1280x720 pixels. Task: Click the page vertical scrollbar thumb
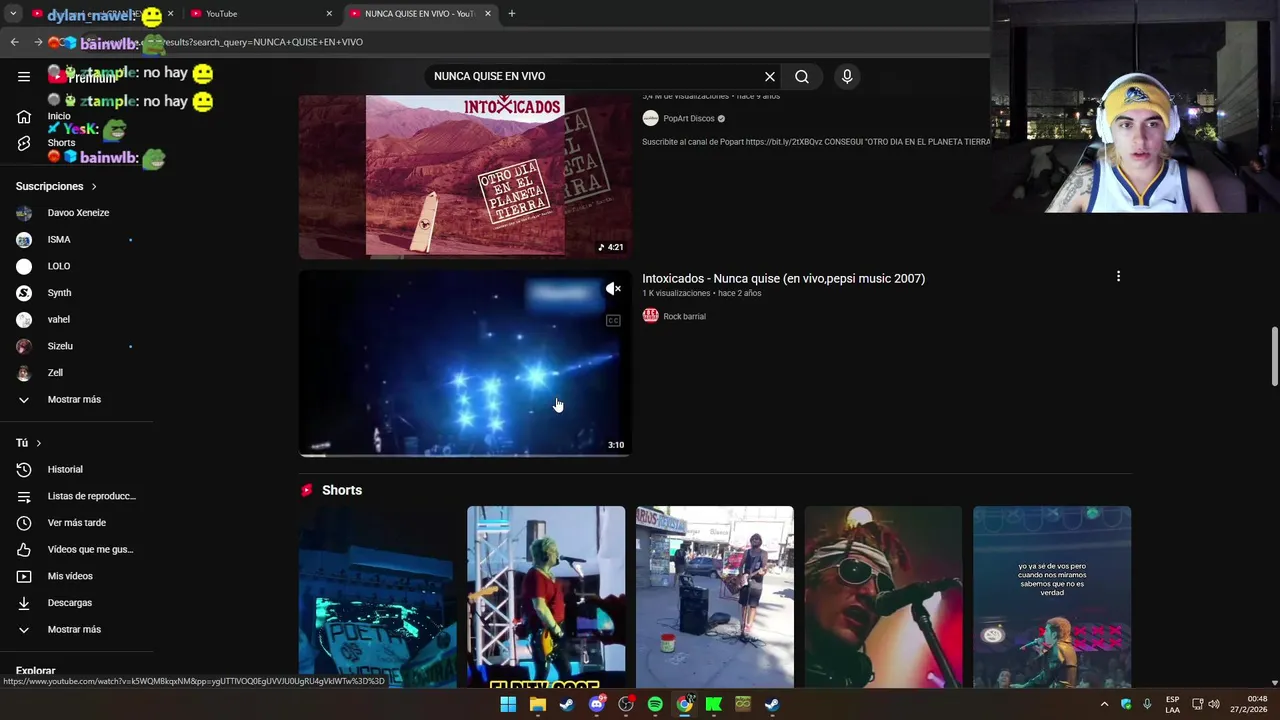pos(1274,355)
